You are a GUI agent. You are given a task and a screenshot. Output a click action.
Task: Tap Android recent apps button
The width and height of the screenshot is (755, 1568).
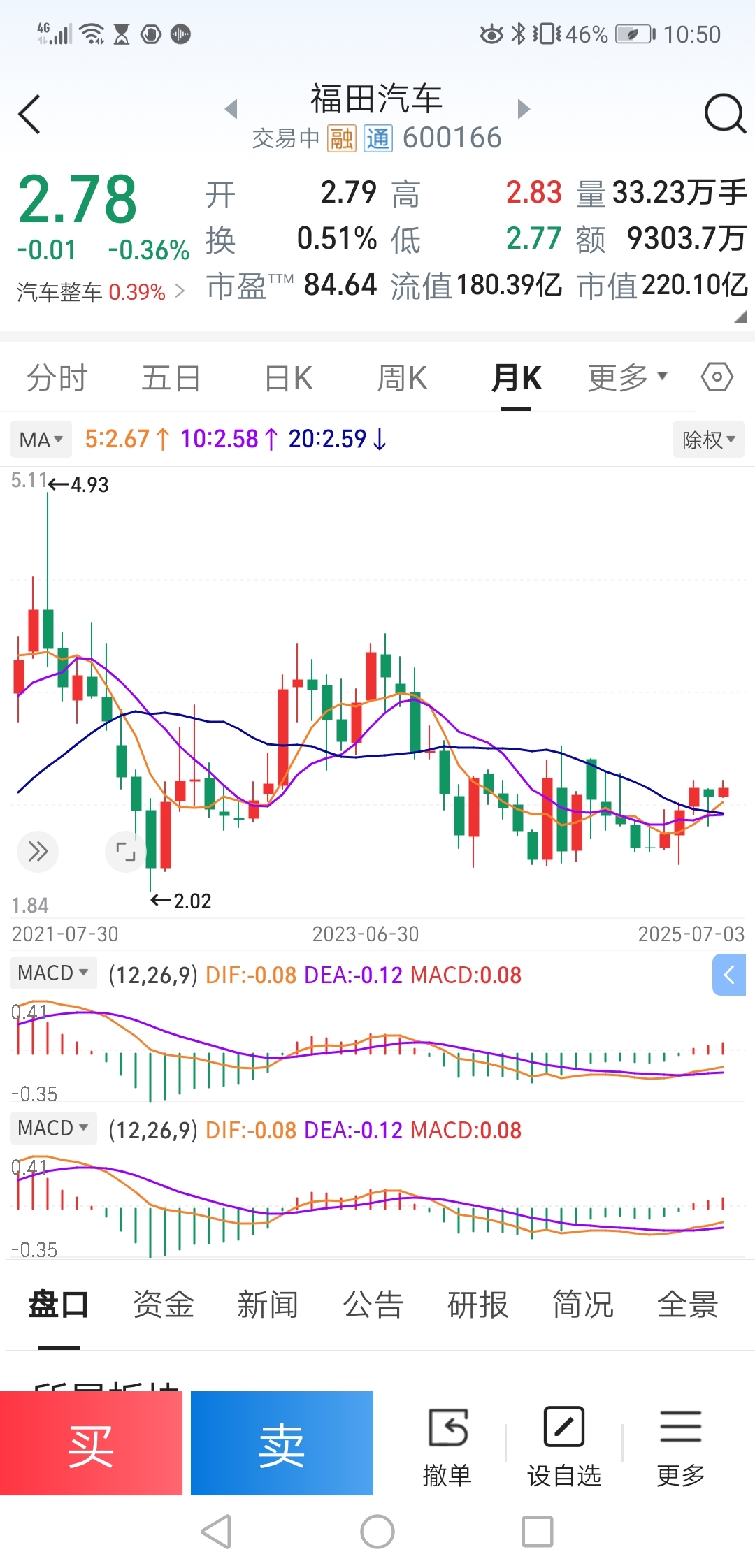coord(538,1532)
